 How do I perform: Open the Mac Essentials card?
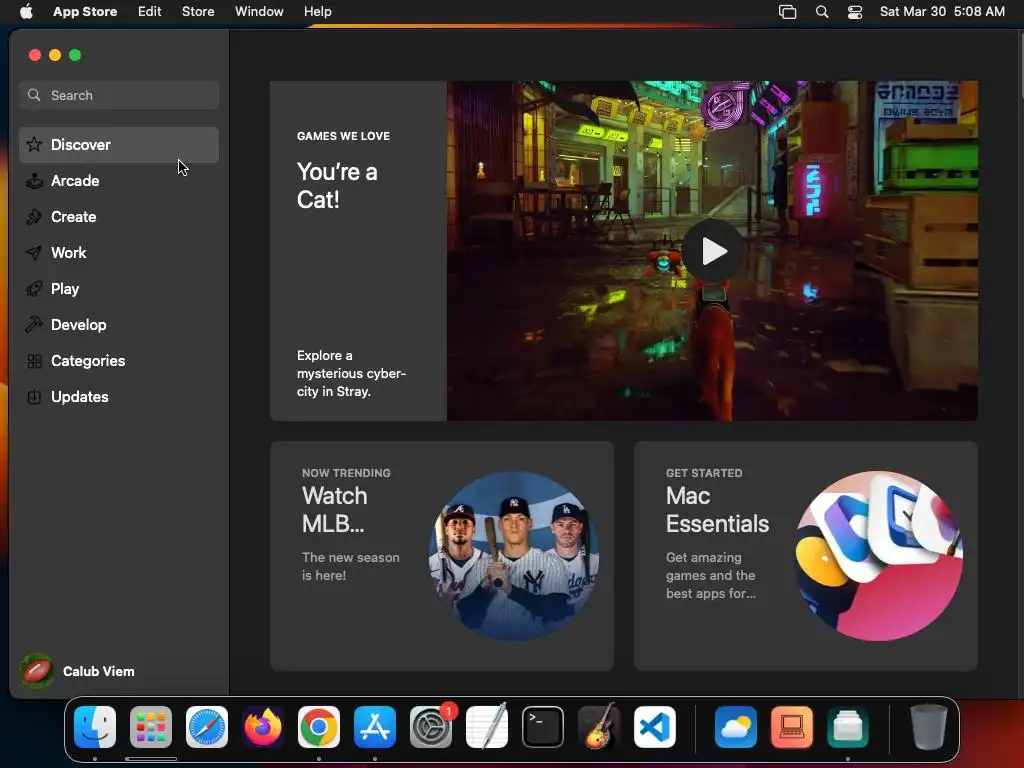[x=805, y=556]
